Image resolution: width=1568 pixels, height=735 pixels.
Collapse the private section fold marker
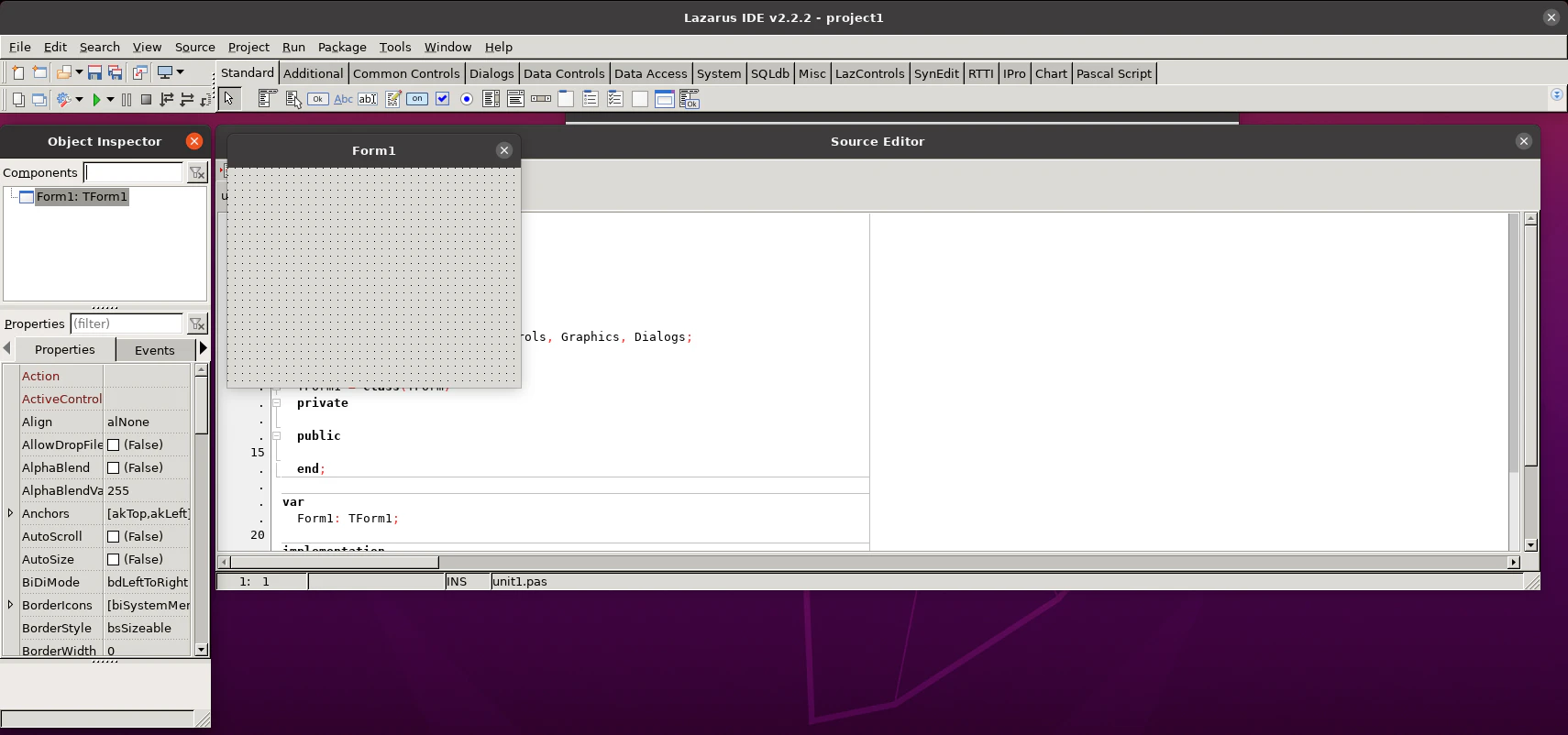coord(276,402)
